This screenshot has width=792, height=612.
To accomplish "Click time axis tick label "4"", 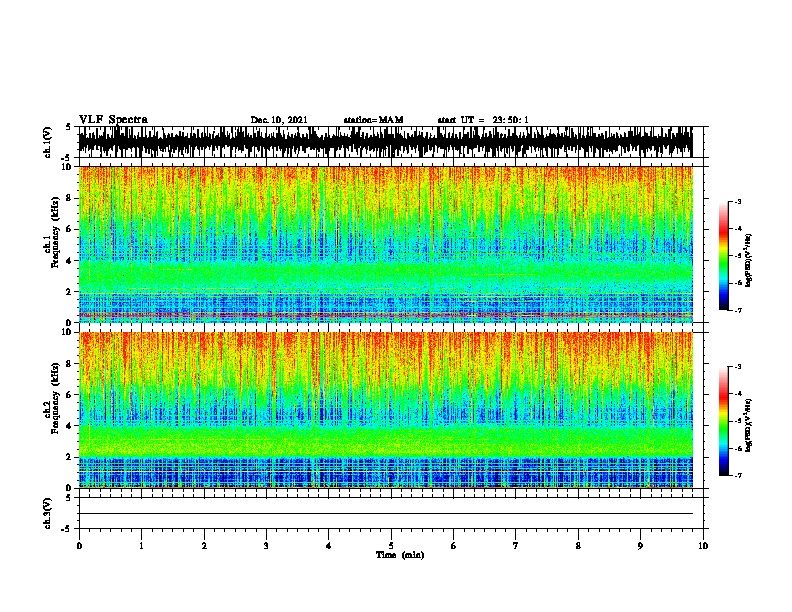I will (x=329, y=546).
